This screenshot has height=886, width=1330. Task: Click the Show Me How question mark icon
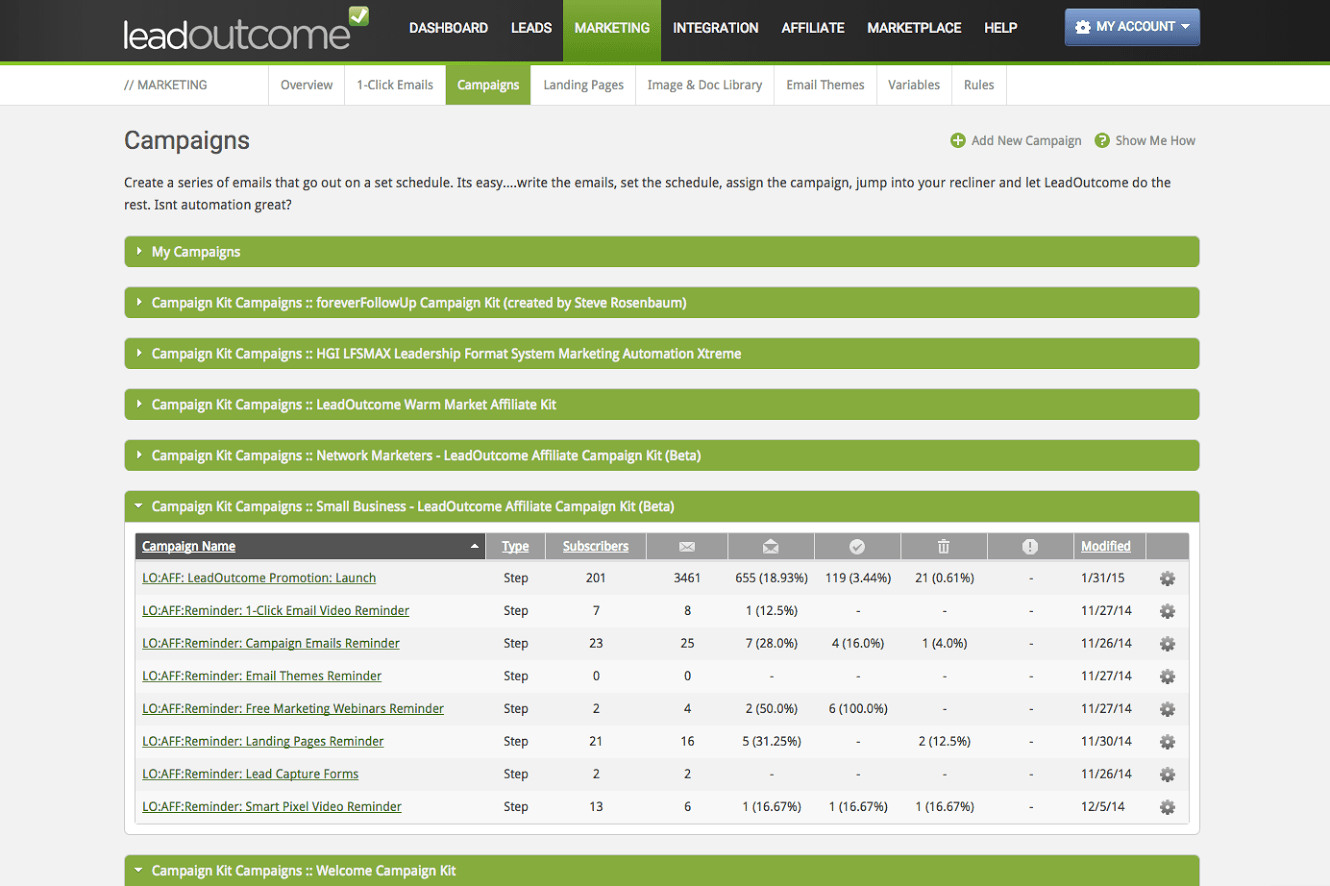[x=1102, y=140]
